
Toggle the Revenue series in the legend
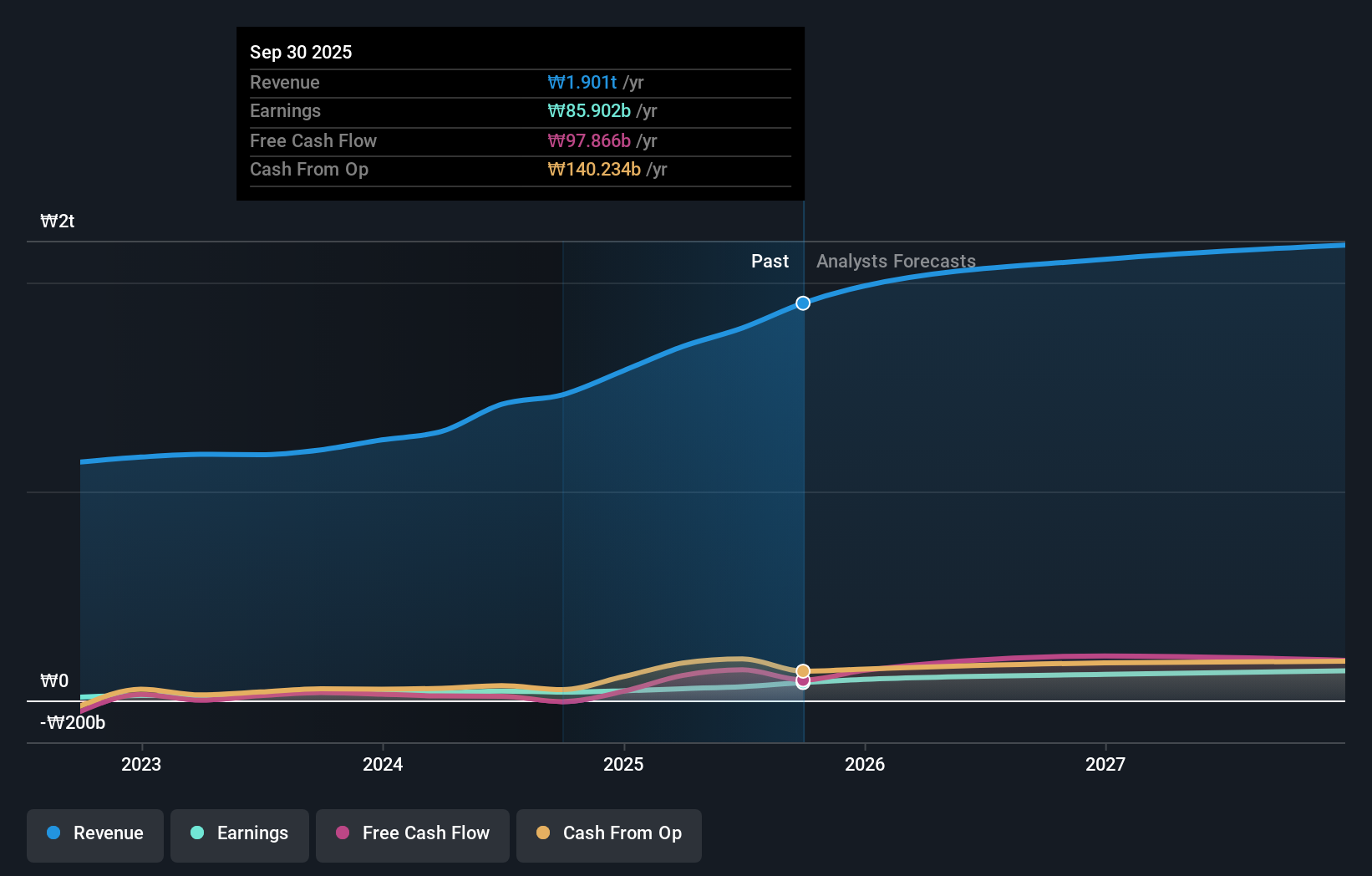tap(94, 833)
